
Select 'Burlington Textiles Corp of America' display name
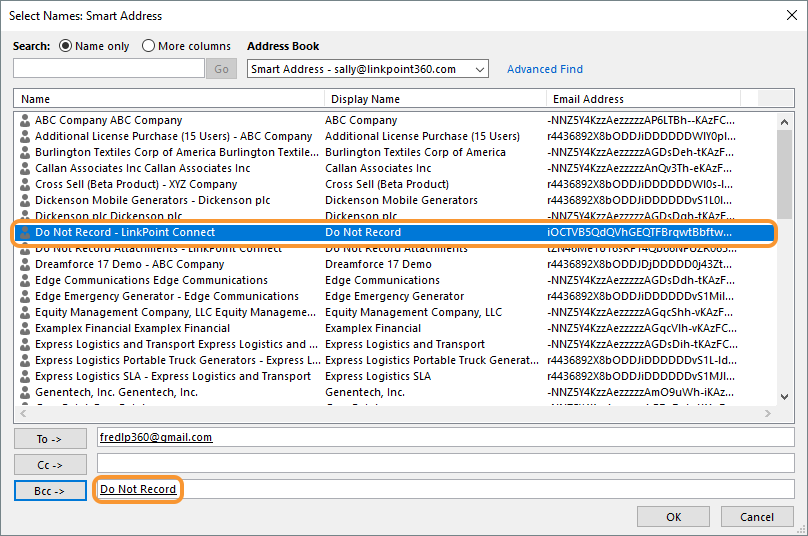(x=415, y=152)
